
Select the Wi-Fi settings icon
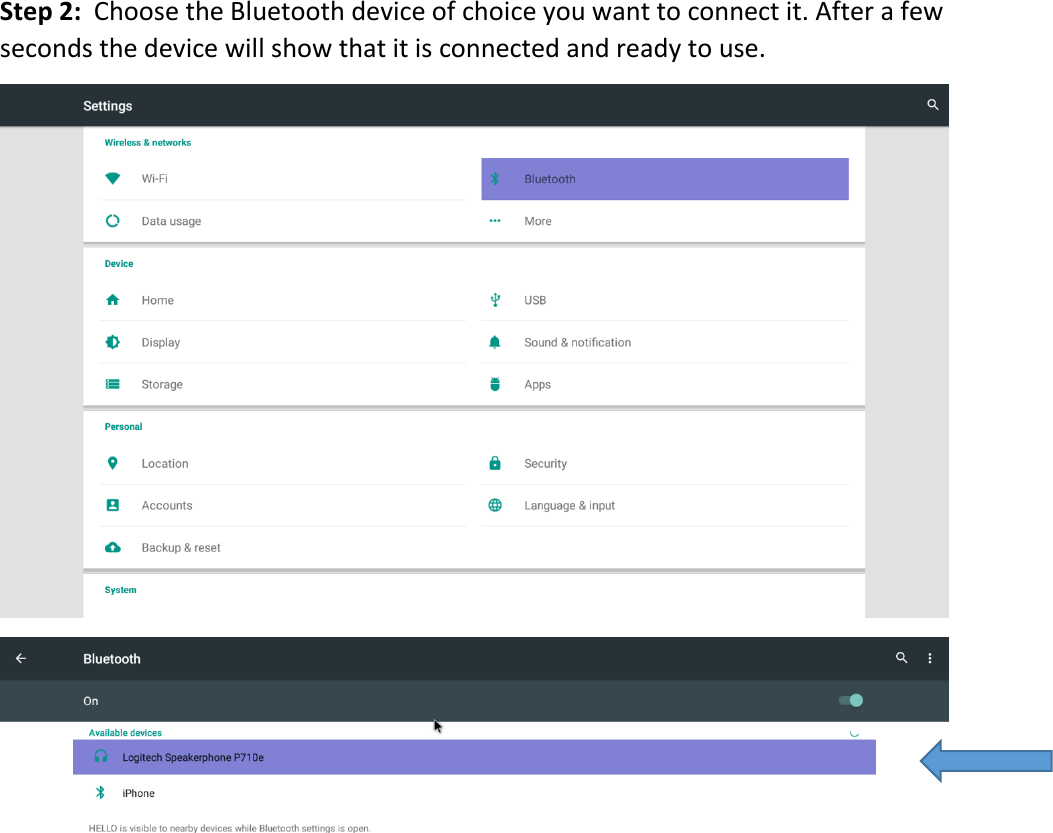112,178
